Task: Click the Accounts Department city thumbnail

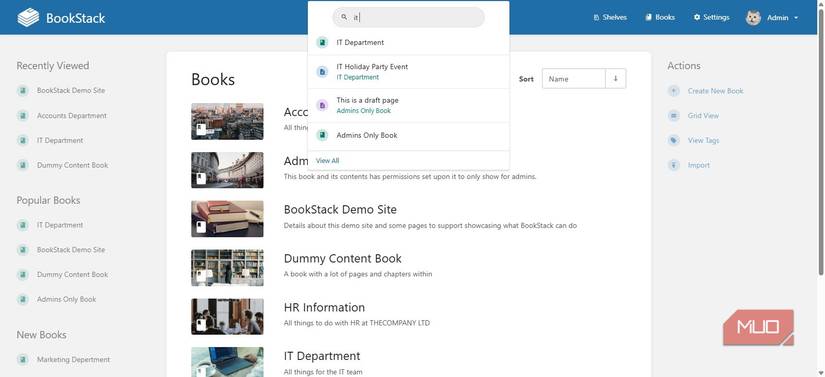Action: [x=227, y=121]
